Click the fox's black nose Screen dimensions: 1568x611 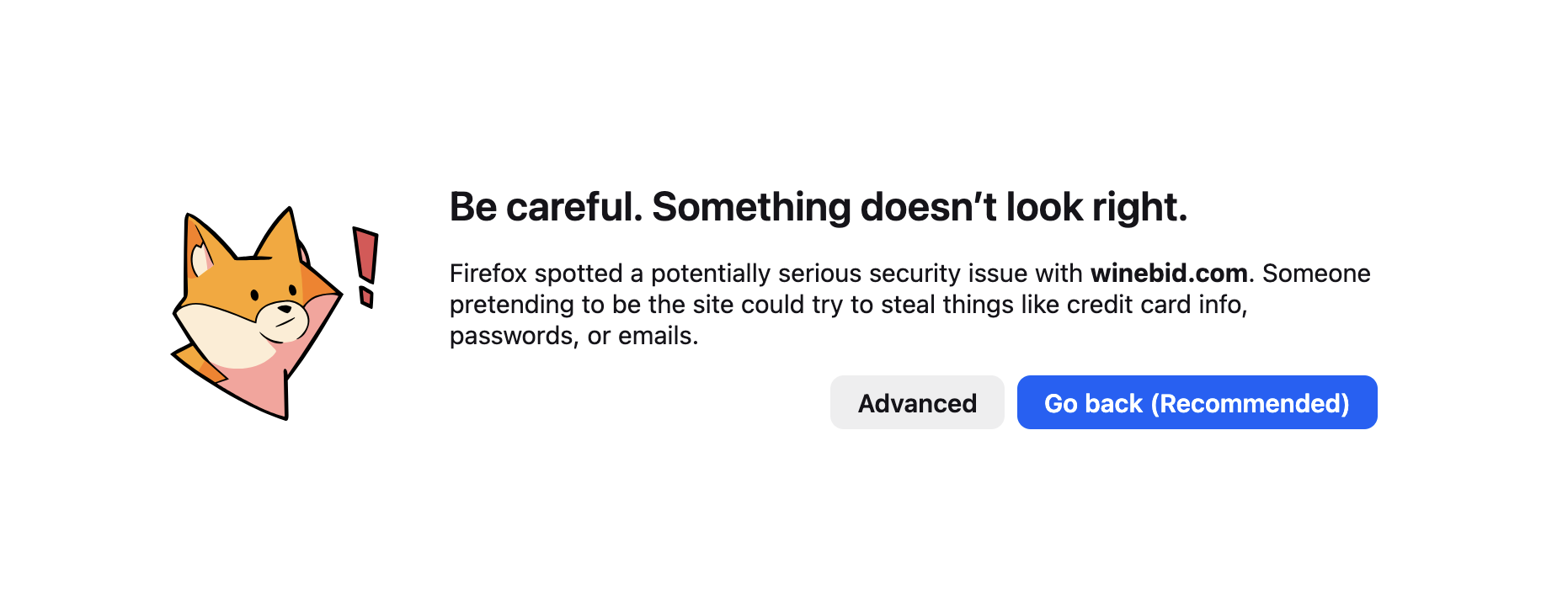tap(285, 309)
